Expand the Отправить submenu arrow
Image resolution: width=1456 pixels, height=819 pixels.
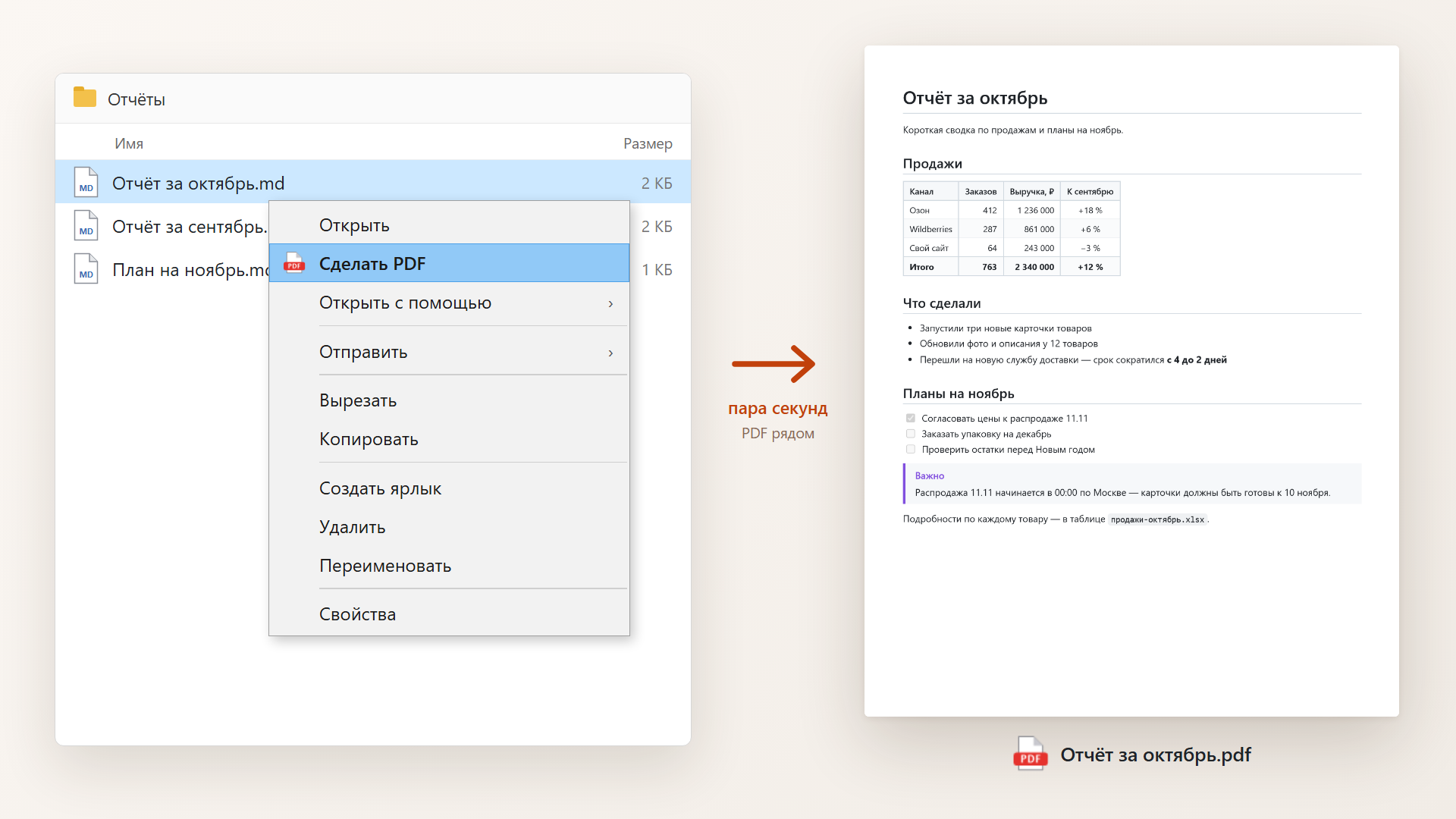pyautogui.click(x=610, y=353)
